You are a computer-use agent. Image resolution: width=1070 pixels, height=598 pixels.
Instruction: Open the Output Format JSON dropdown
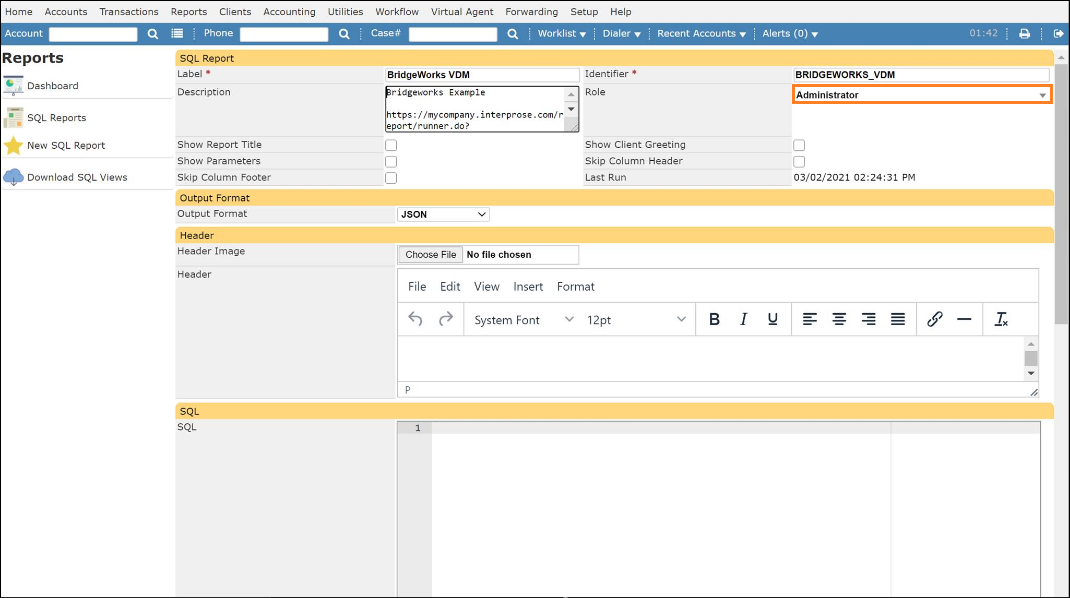click(443, 214)
